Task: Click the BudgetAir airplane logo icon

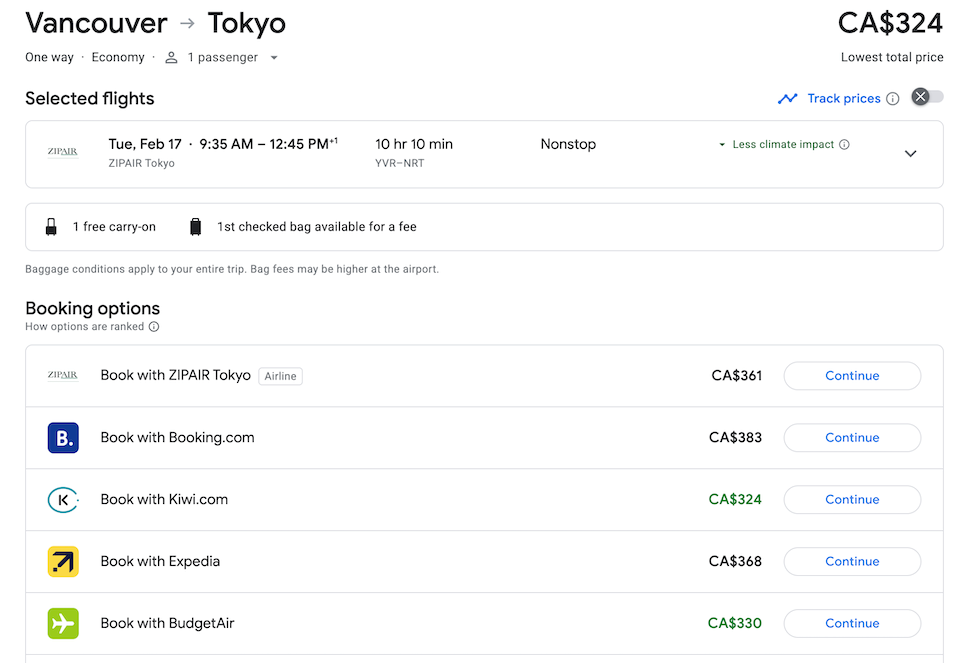Action: [x=63, y=624]
